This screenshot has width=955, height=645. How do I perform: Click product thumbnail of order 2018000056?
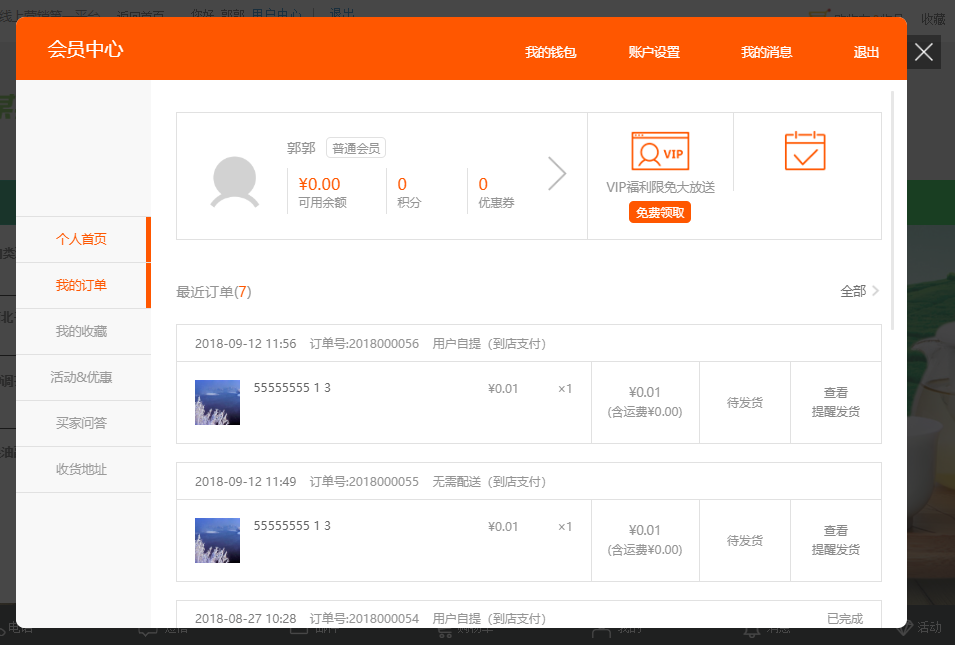[x=217, y=402]
